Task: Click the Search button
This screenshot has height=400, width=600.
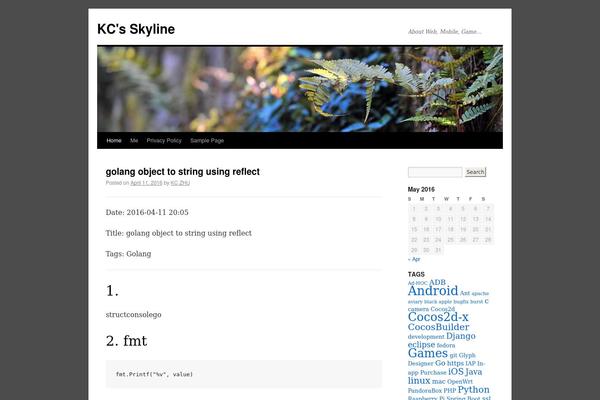Action: (x=475, y=172)
